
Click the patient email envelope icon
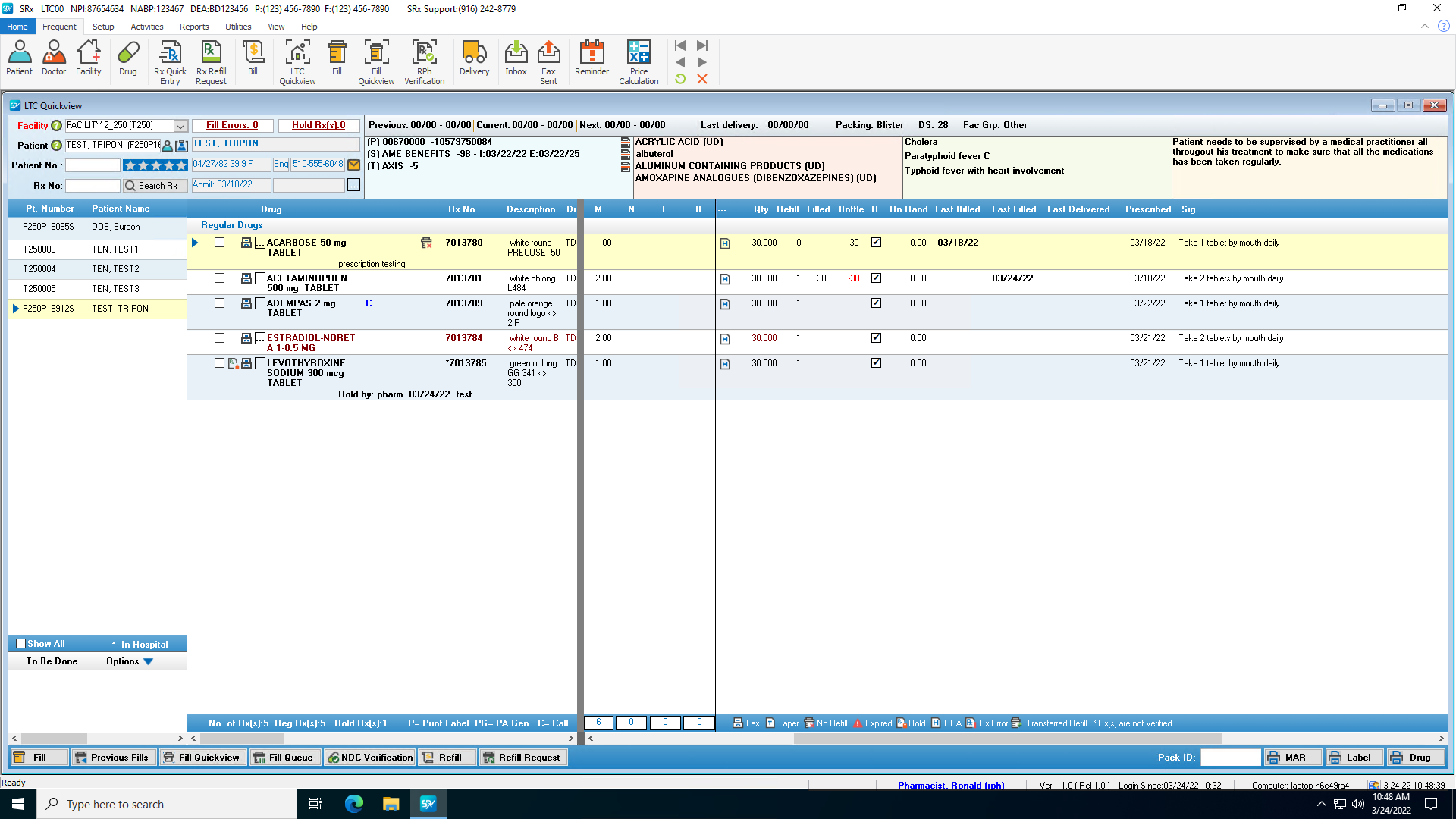353,165
